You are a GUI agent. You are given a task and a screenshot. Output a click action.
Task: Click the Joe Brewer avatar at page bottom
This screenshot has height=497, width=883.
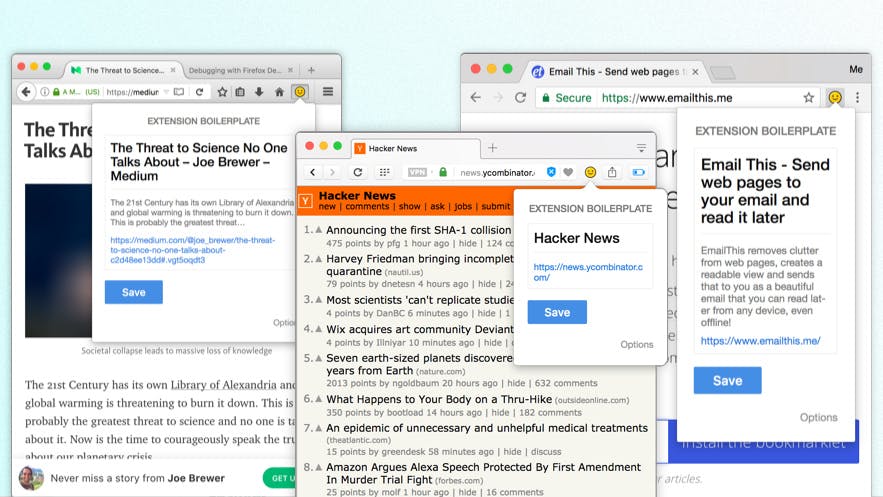31,478
